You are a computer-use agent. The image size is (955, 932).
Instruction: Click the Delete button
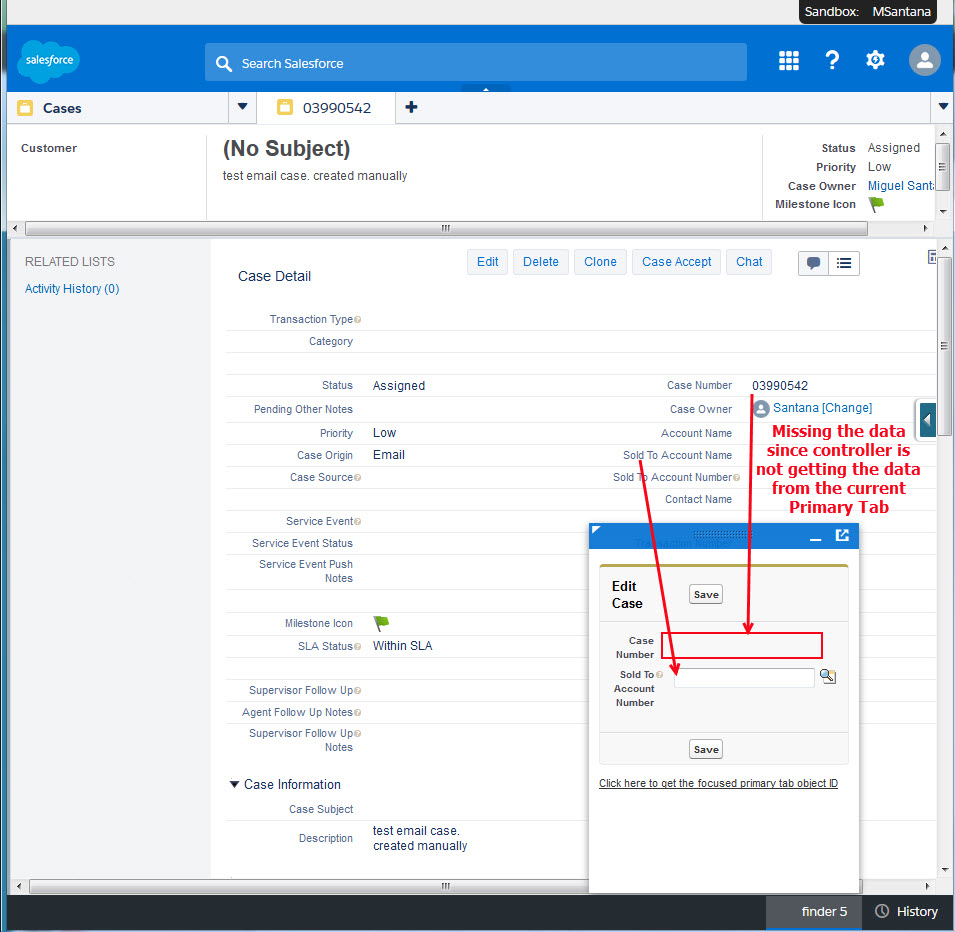pos(541,262)
